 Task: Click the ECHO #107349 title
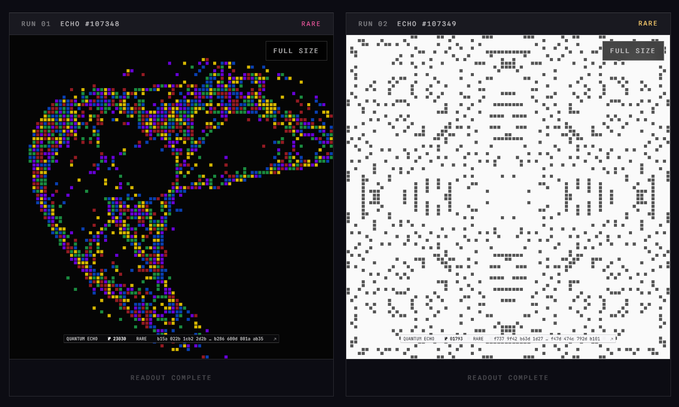tap(427, 24)
